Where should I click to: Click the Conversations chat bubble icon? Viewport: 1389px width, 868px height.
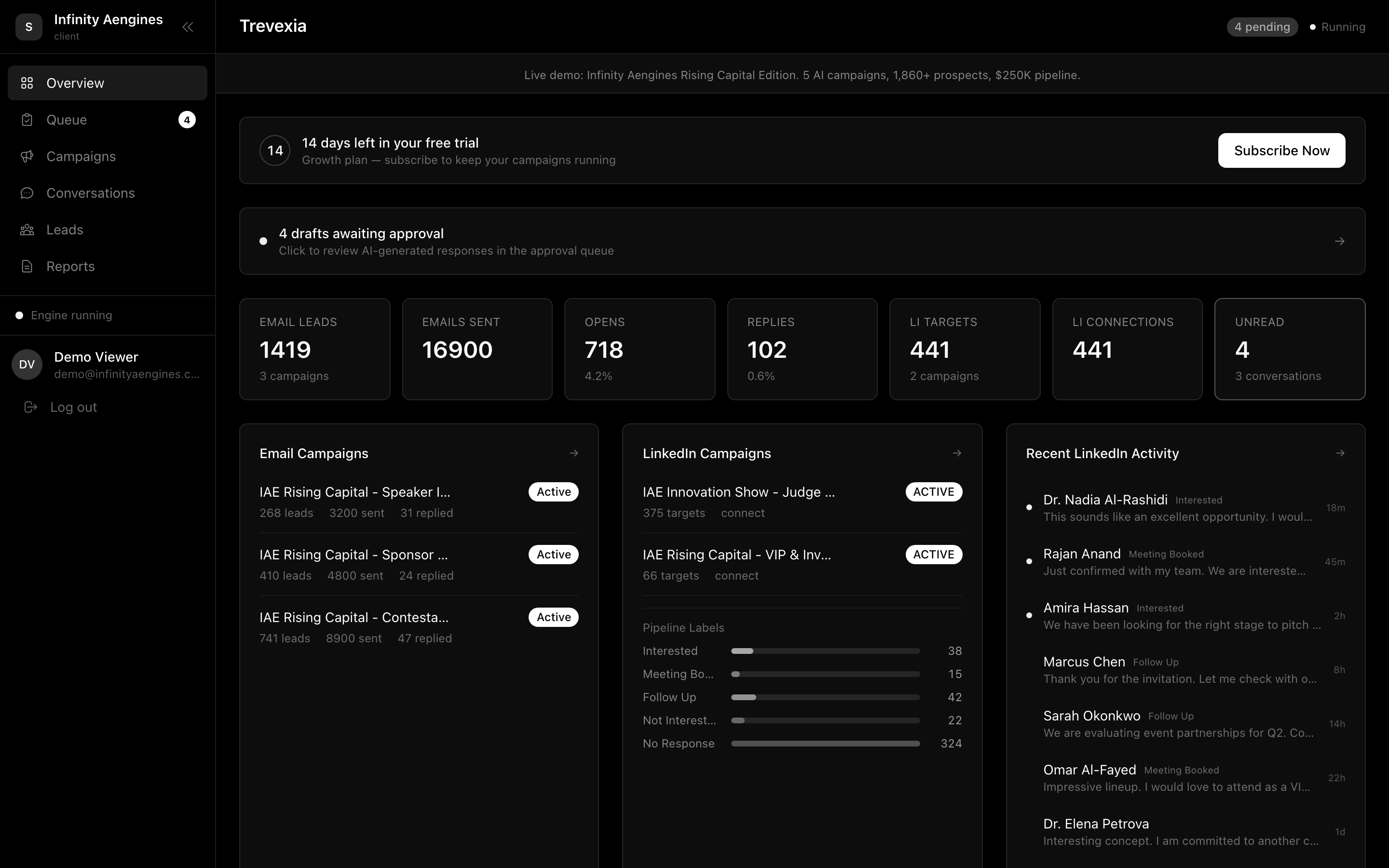pos(27,193)
